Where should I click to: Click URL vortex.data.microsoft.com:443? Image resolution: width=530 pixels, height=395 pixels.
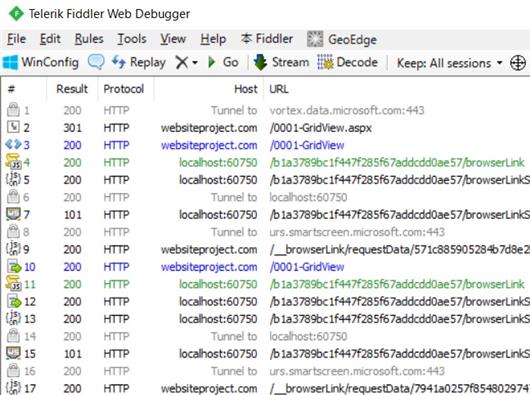coord(347,110)
